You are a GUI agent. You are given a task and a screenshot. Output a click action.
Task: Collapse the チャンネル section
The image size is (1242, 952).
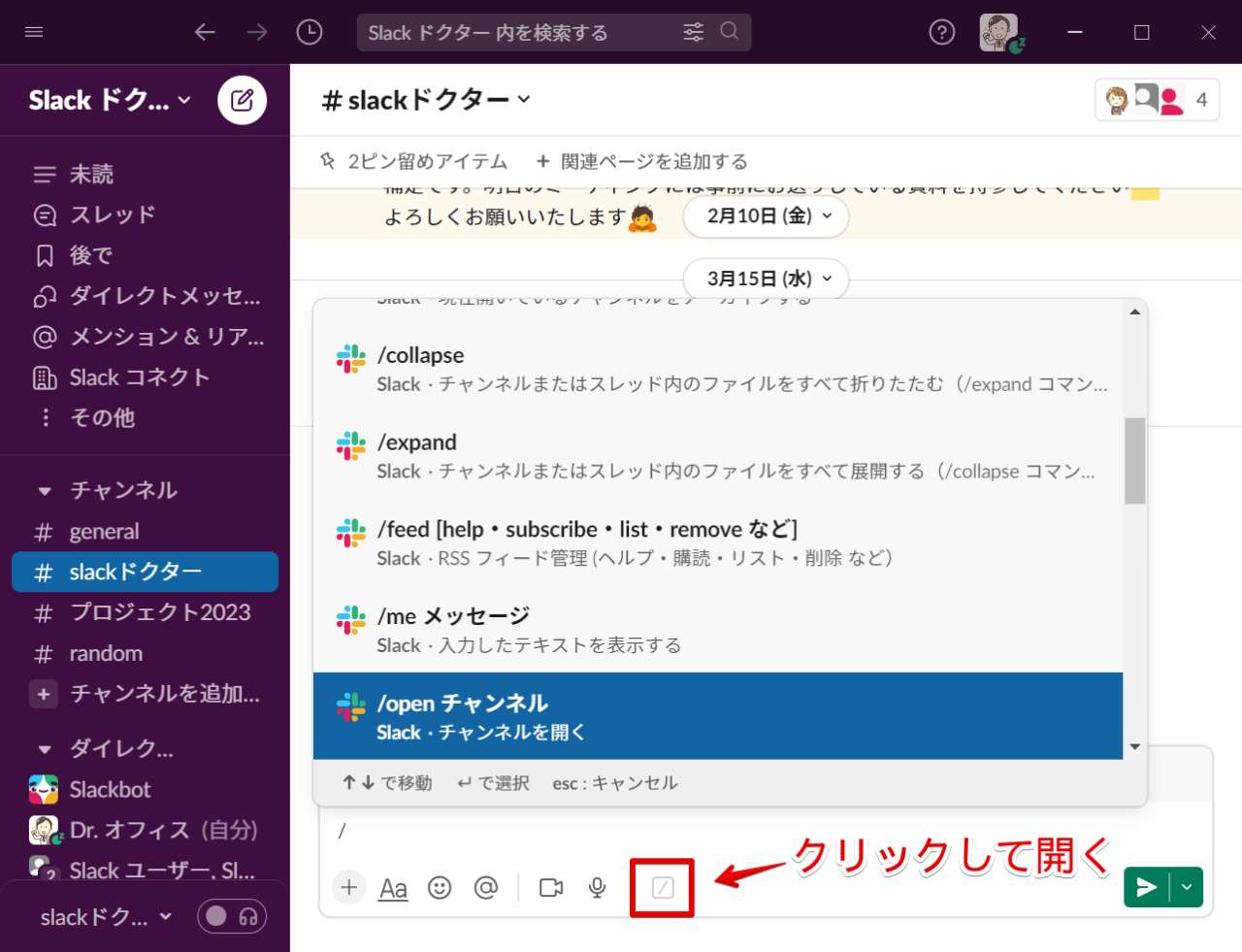click(x=44, y=491)
